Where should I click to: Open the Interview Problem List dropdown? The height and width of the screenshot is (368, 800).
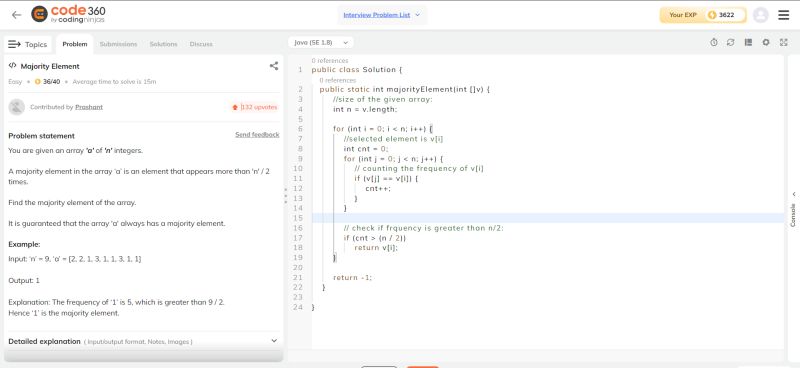[x=382, y=15]
